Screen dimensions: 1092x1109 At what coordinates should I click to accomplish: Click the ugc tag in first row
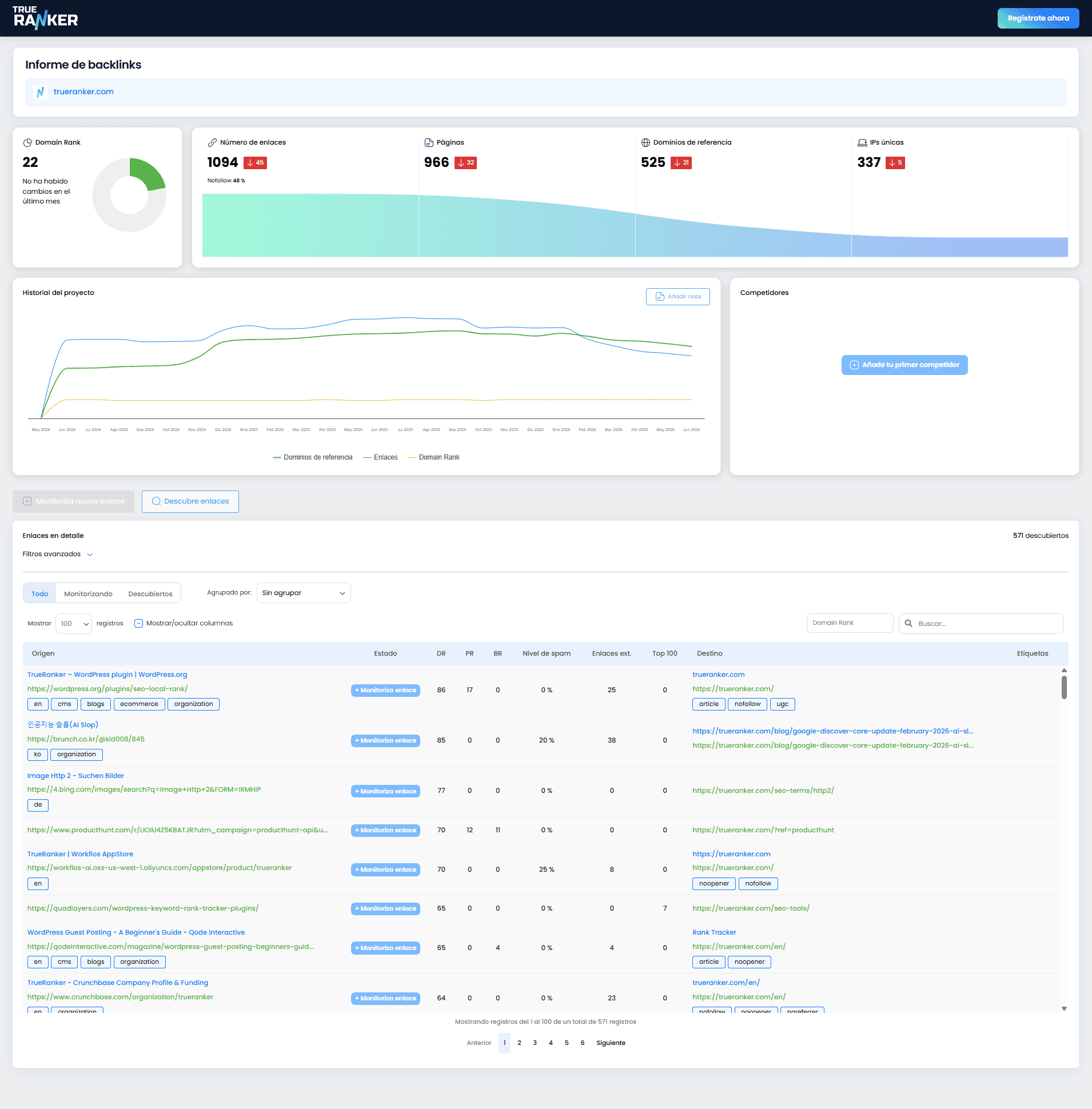tap(782, 704)
